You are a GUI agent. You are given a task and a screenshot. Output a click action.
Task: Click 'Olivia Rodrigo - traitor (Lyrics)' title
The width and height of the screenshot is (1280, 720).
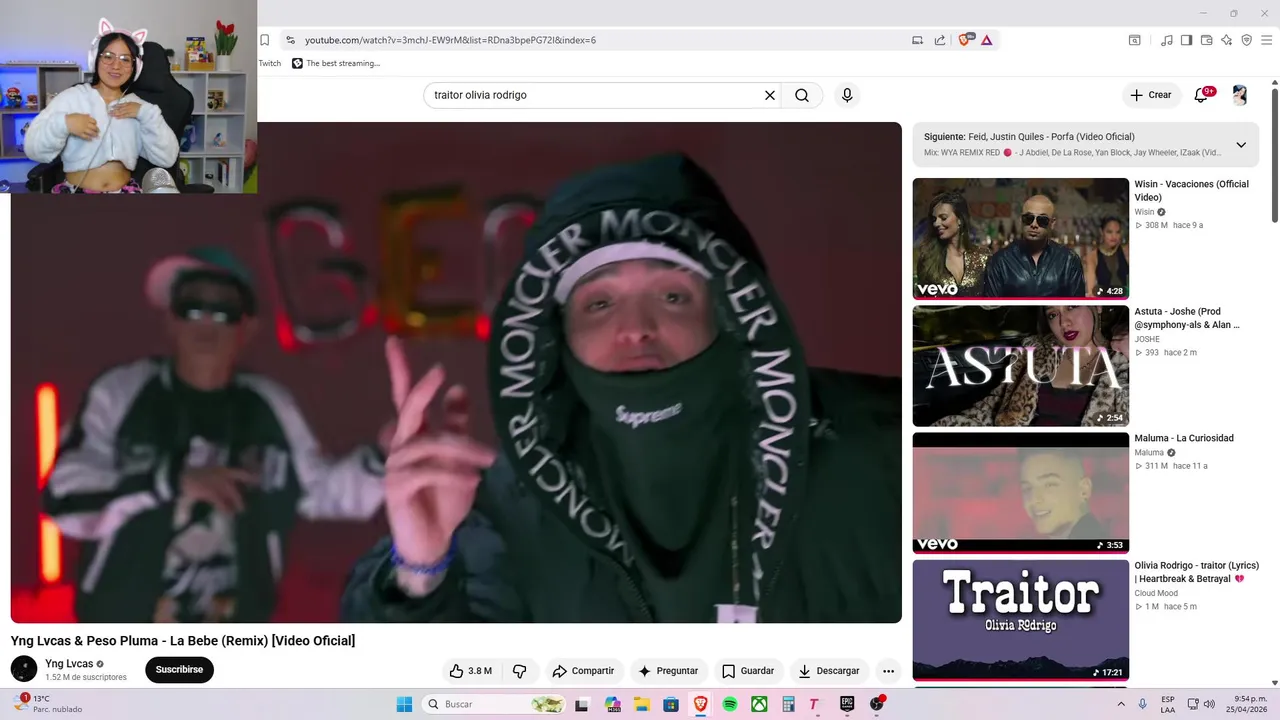[1196, 572]
